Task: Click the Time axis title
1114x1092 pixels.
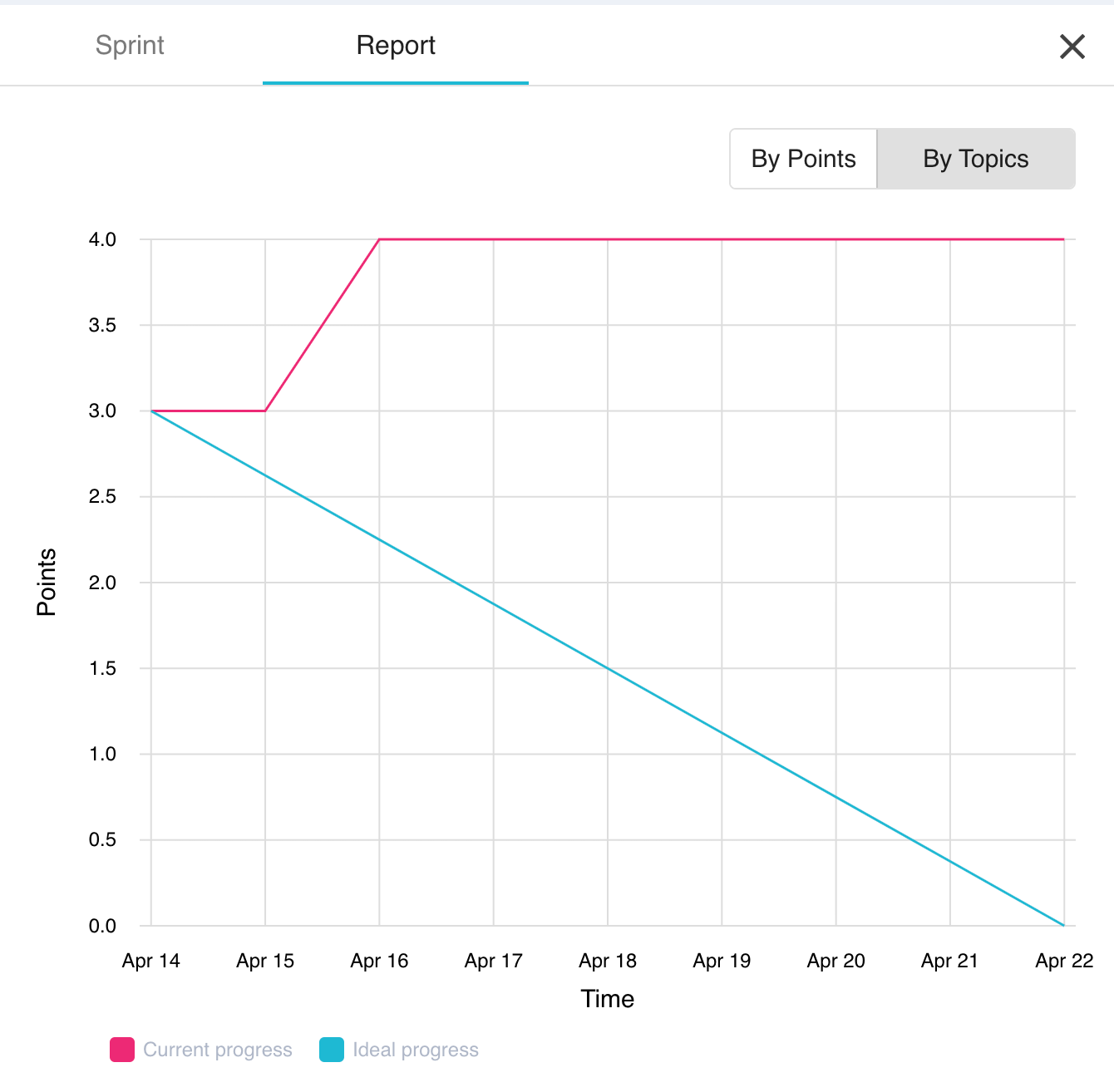Action: 608,999
